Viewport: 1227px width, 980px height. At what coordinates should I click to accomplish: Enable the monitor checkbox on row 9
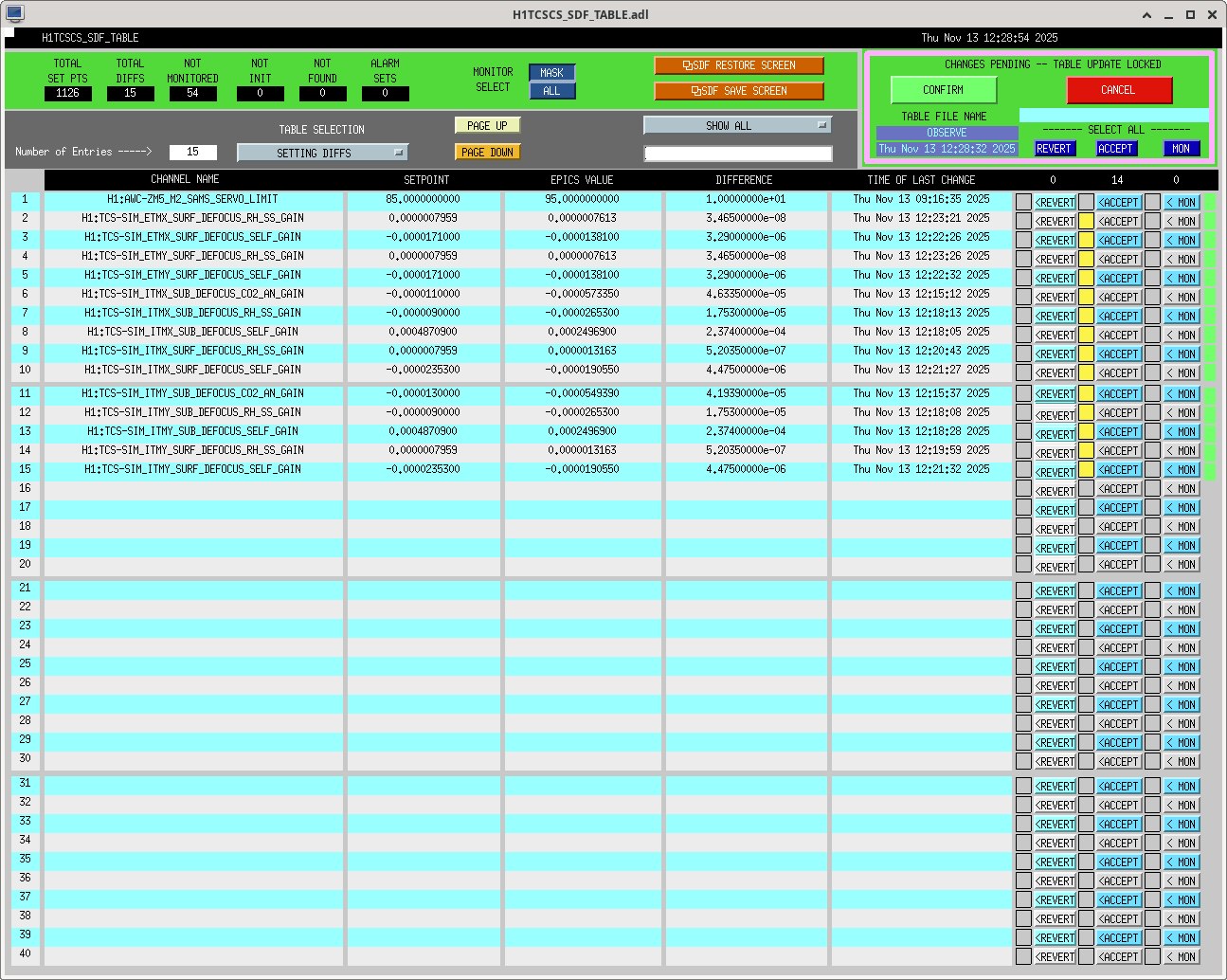[x=1152, y=354]
